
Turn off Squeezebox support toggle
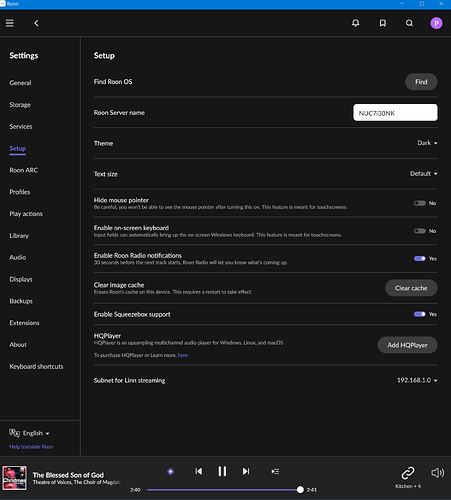[420, 314]
